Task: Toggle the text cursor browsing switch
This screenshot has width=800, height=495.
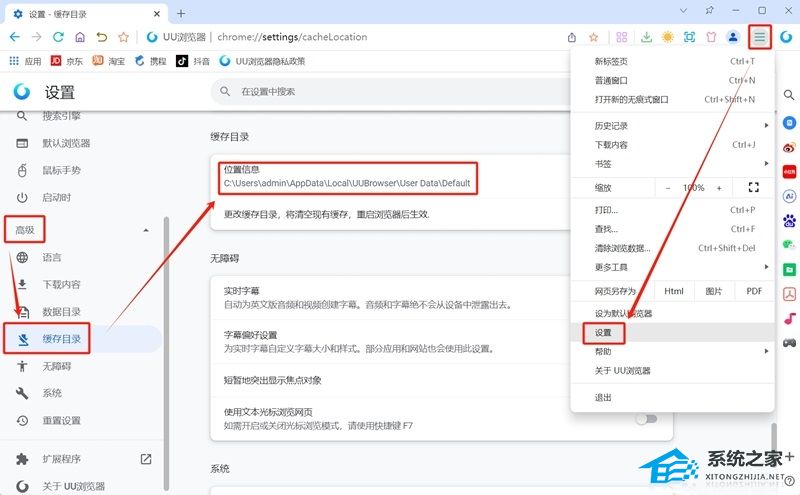Action: pyautogui.click(x=647, y=419)
